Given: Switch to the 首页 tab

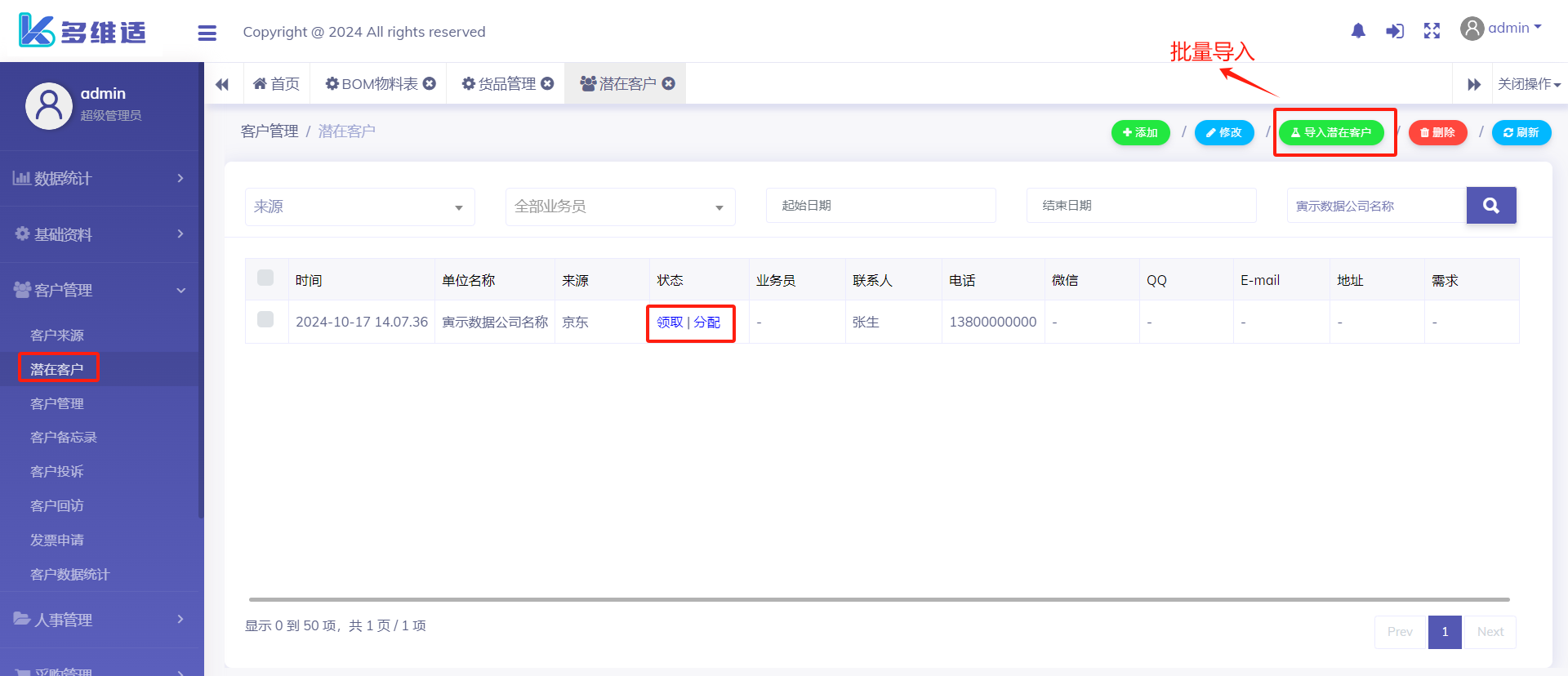Looking at the screenshot, I should 277,84.
